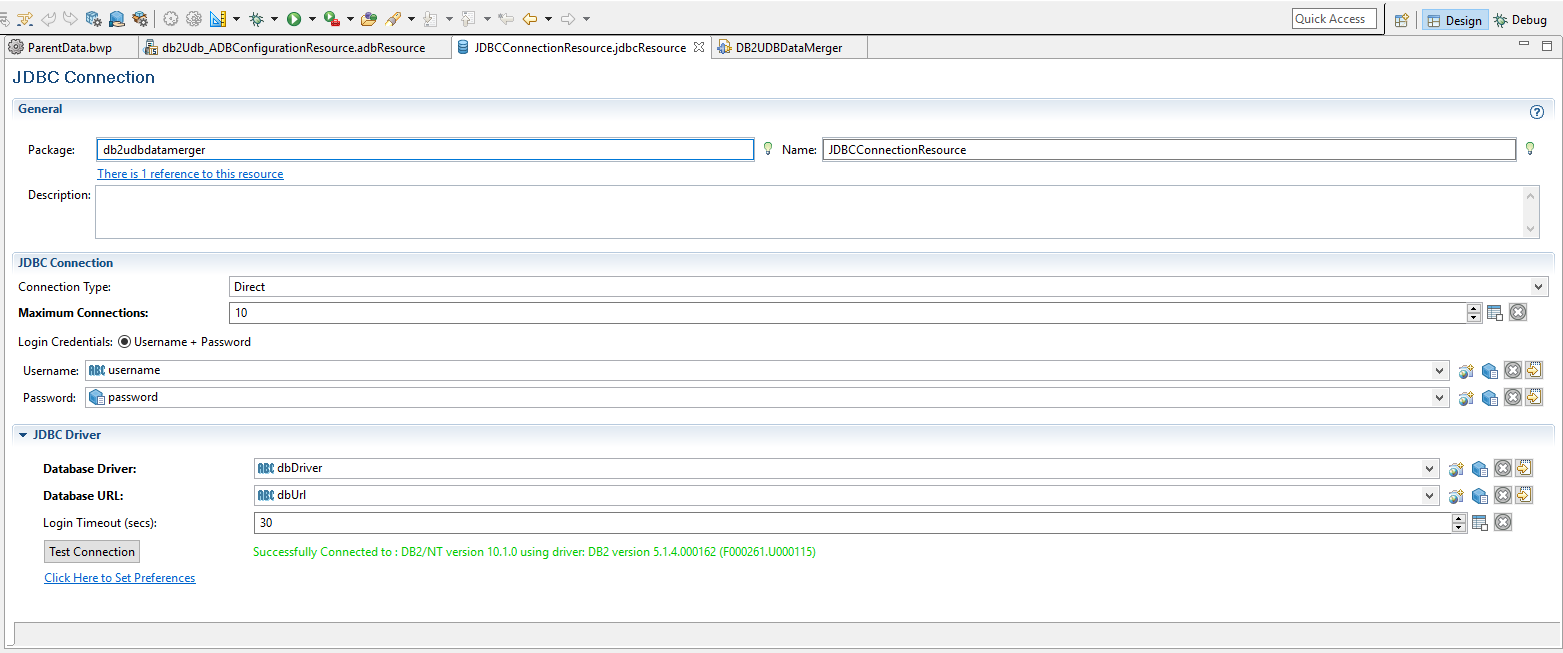Viewport: 1563px width, 653px height.
Task: Collapse the JDBC Driver section
Action: 23,435
